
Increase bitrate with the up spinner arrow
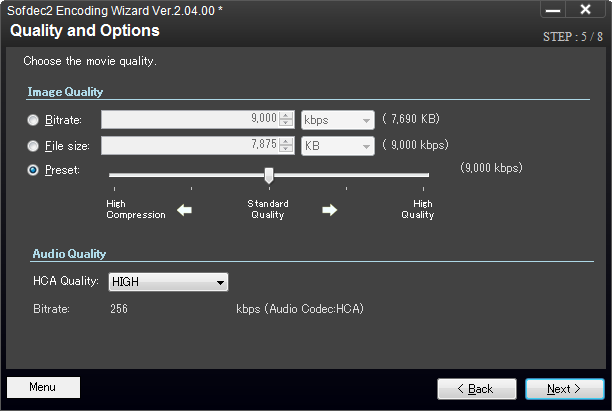pos(287,115)
